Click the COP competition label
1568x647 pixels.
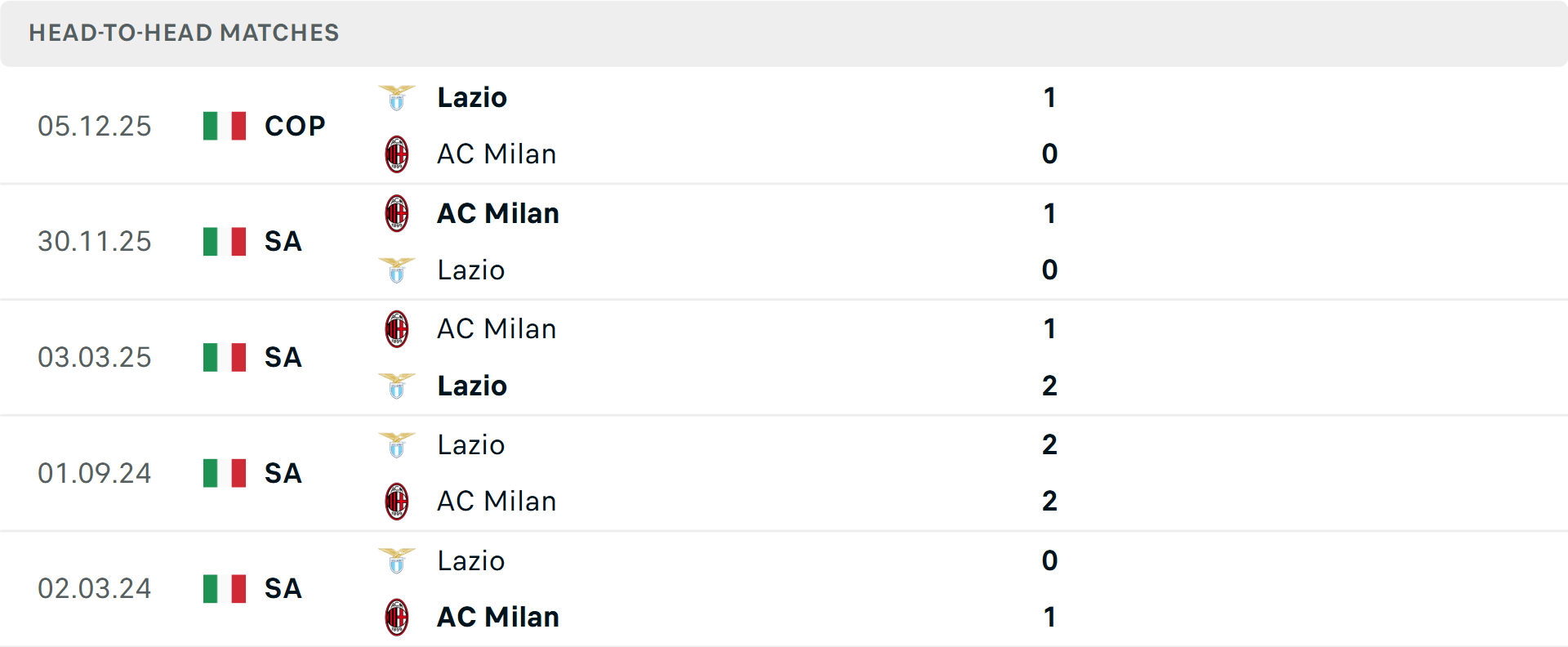pos(294,126)
